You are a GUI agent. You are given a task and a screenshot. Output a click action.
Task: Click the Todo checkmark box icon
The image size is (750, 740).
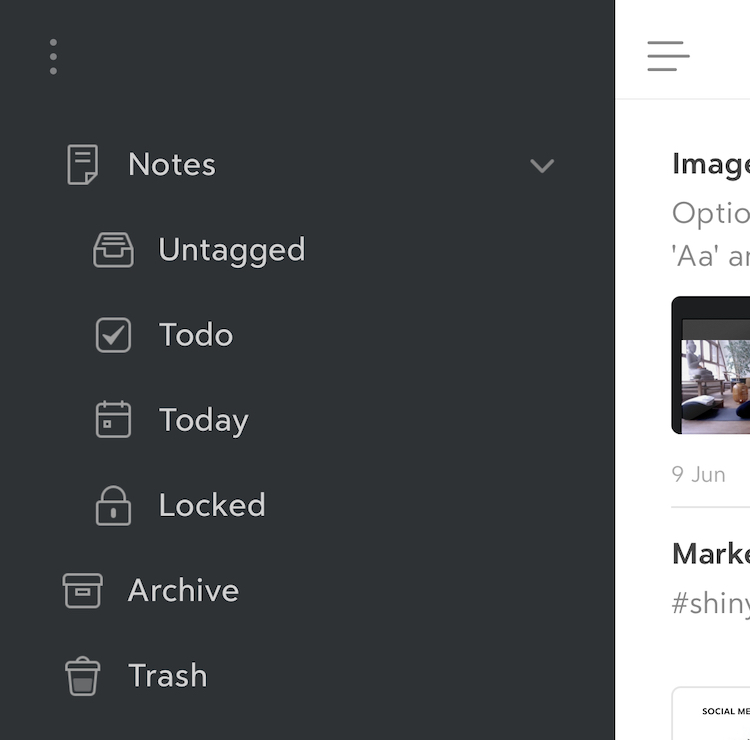click(x=113, y=335)
